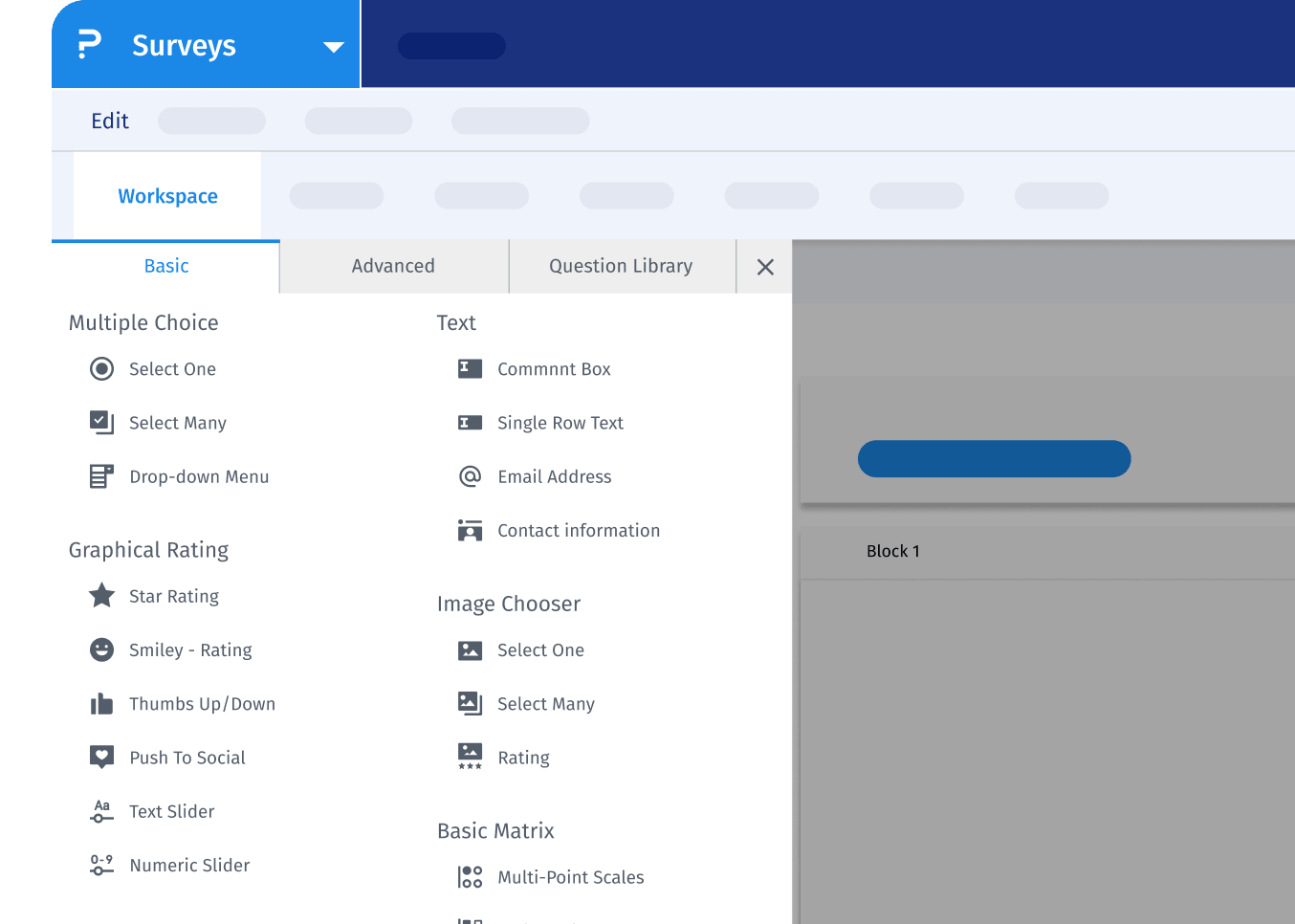Add a Commnnt Box text question
This screenshot has height=924, width=1295.
[x=554, y=369]
